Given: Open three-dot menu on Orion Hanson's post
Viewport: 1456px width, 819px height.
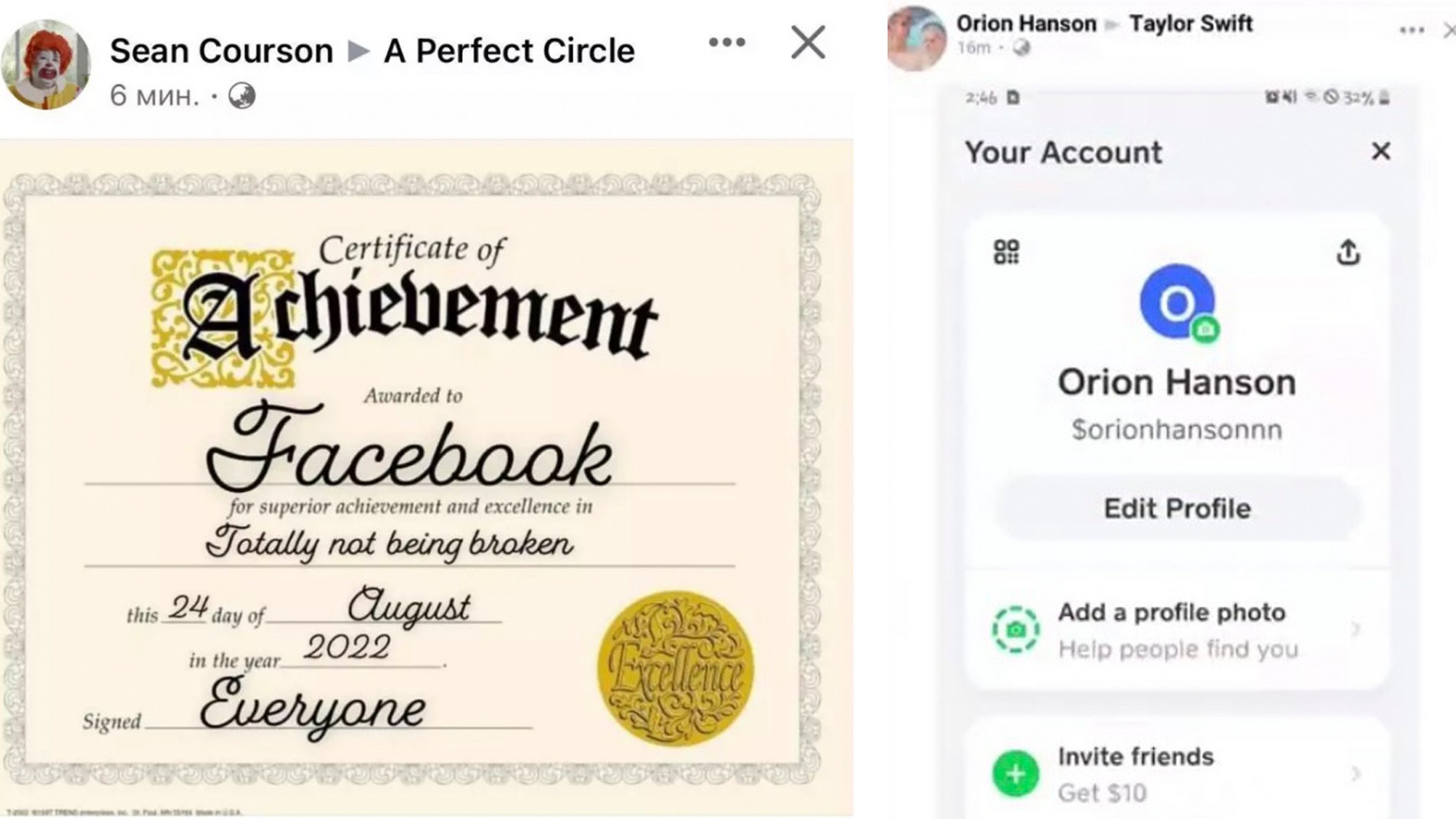Looking at the screenshot, I should pos(1412,31).
